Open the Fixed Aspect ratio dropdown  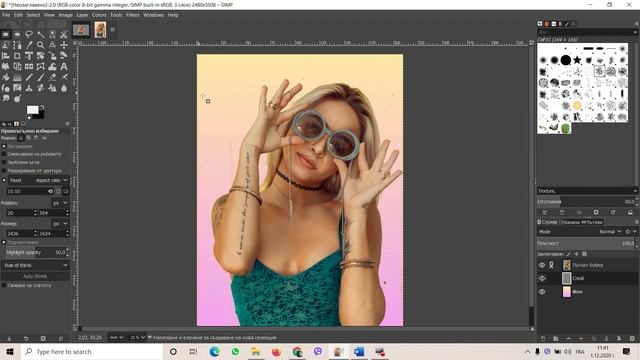point(38,180)
